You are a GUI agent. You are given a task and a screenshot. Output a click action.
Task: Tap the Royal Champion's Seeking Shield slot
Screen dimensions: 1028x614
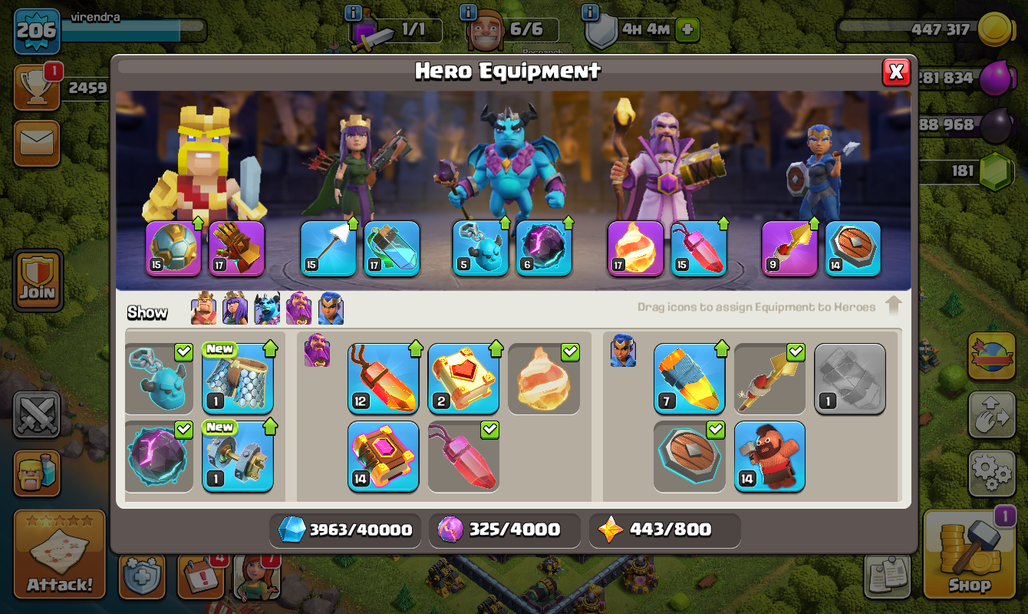852,248
